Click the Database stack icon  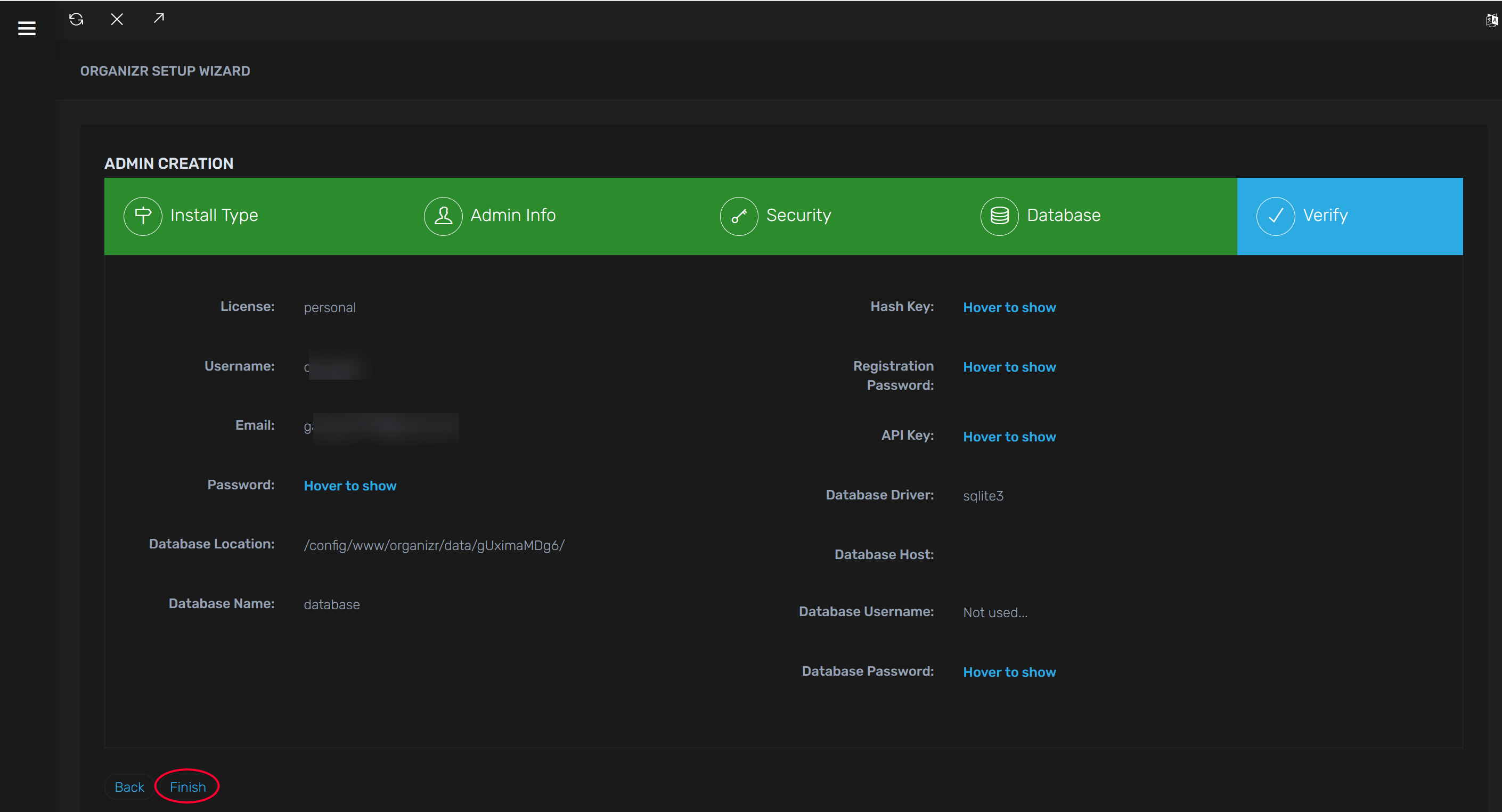(999, 216)
